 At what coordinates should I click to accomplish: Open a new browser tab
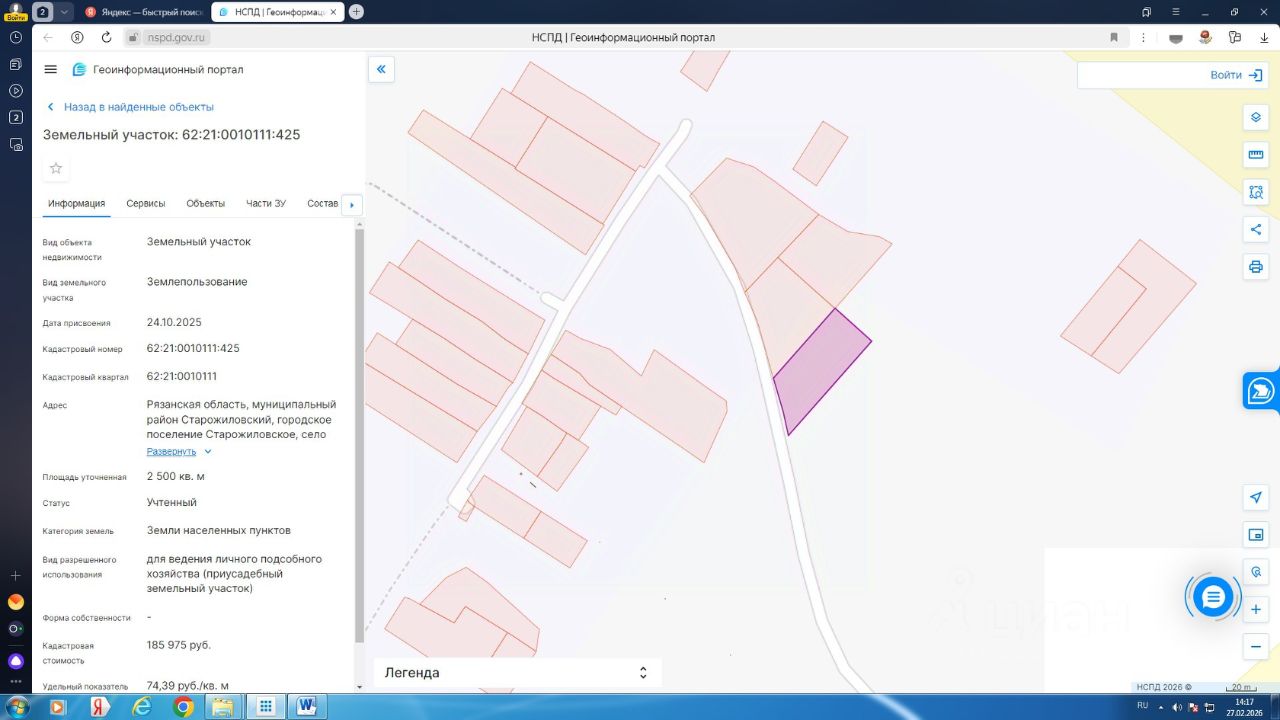(356, 12)
